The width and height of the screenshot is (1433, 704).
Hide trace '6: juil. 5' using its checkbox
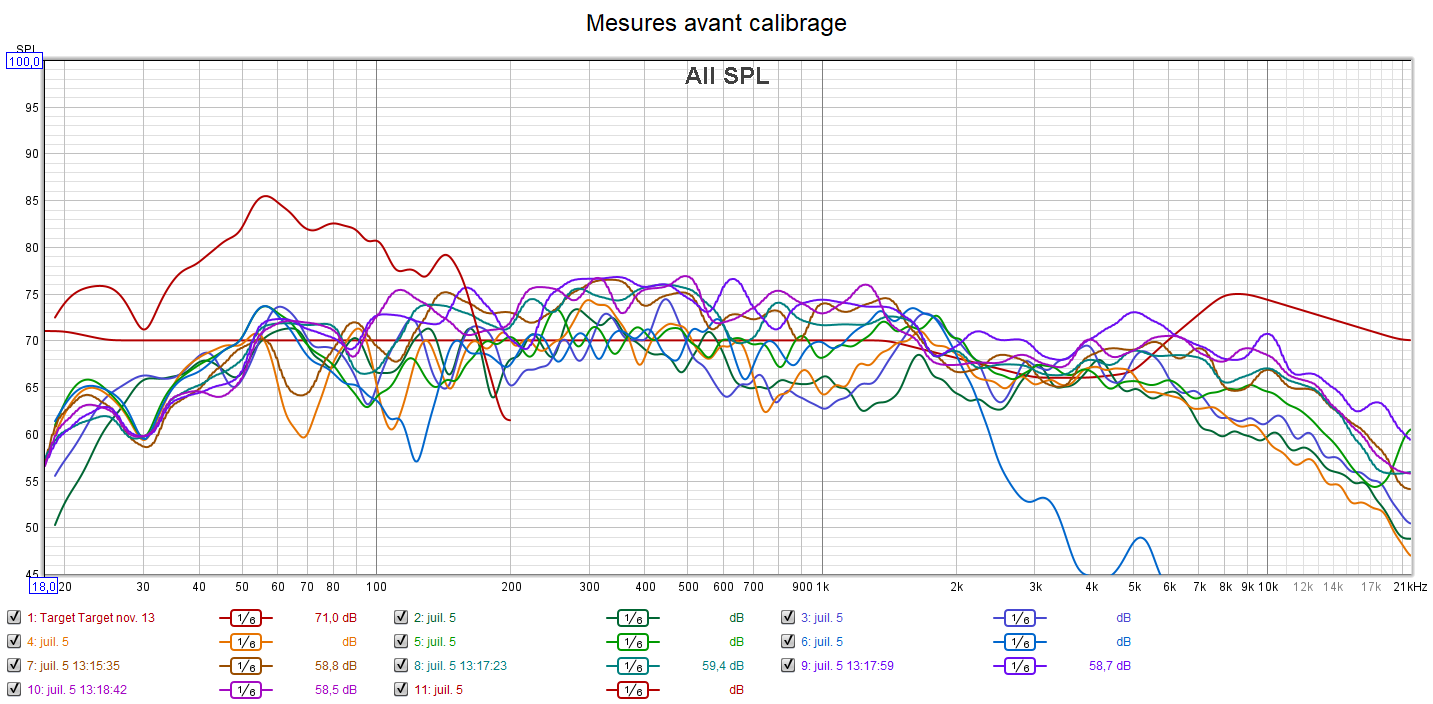[789, 642]
